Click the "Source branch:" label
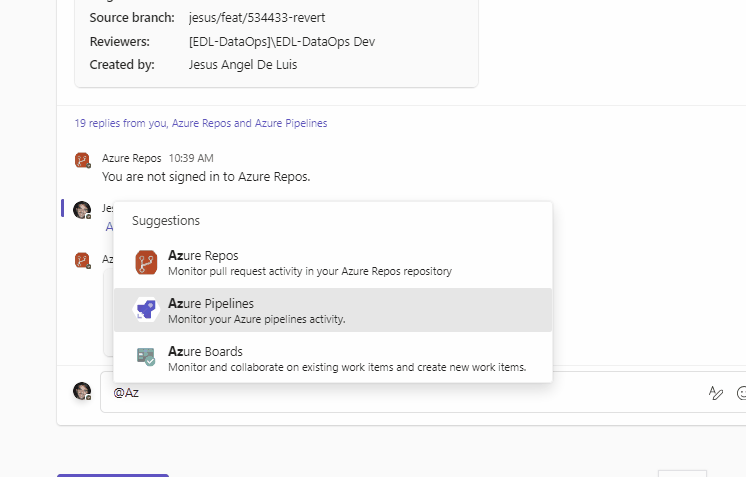Screen dimensions: 746x477 [132, 18]
